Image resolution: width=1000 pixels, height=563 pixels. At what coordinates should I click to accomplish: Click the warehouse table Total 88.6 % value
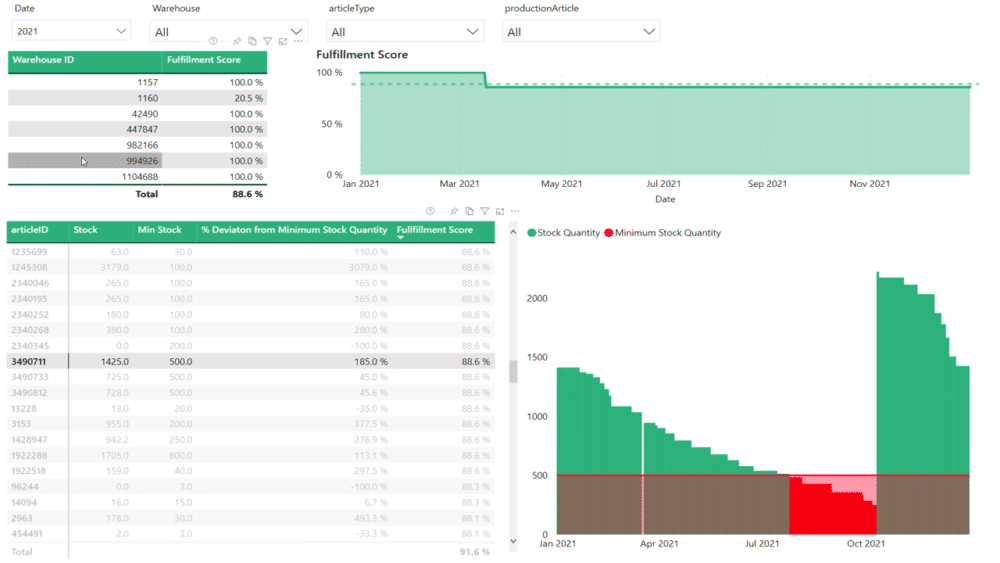pos(247,194)
